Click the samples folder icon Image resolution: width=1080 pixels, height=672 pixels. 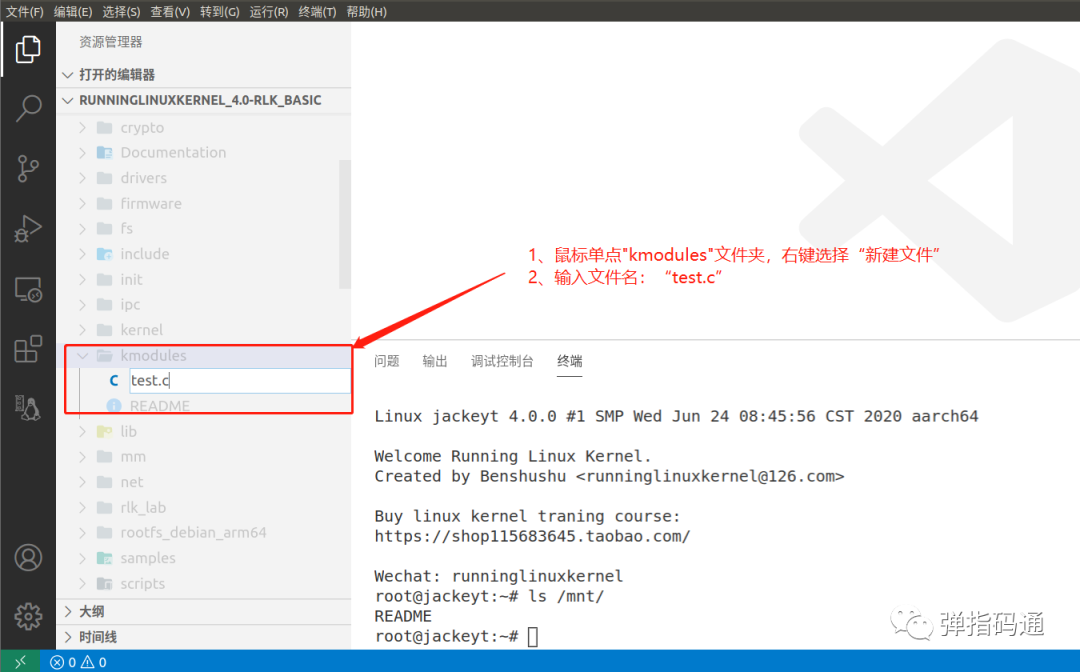coord(105,558)
